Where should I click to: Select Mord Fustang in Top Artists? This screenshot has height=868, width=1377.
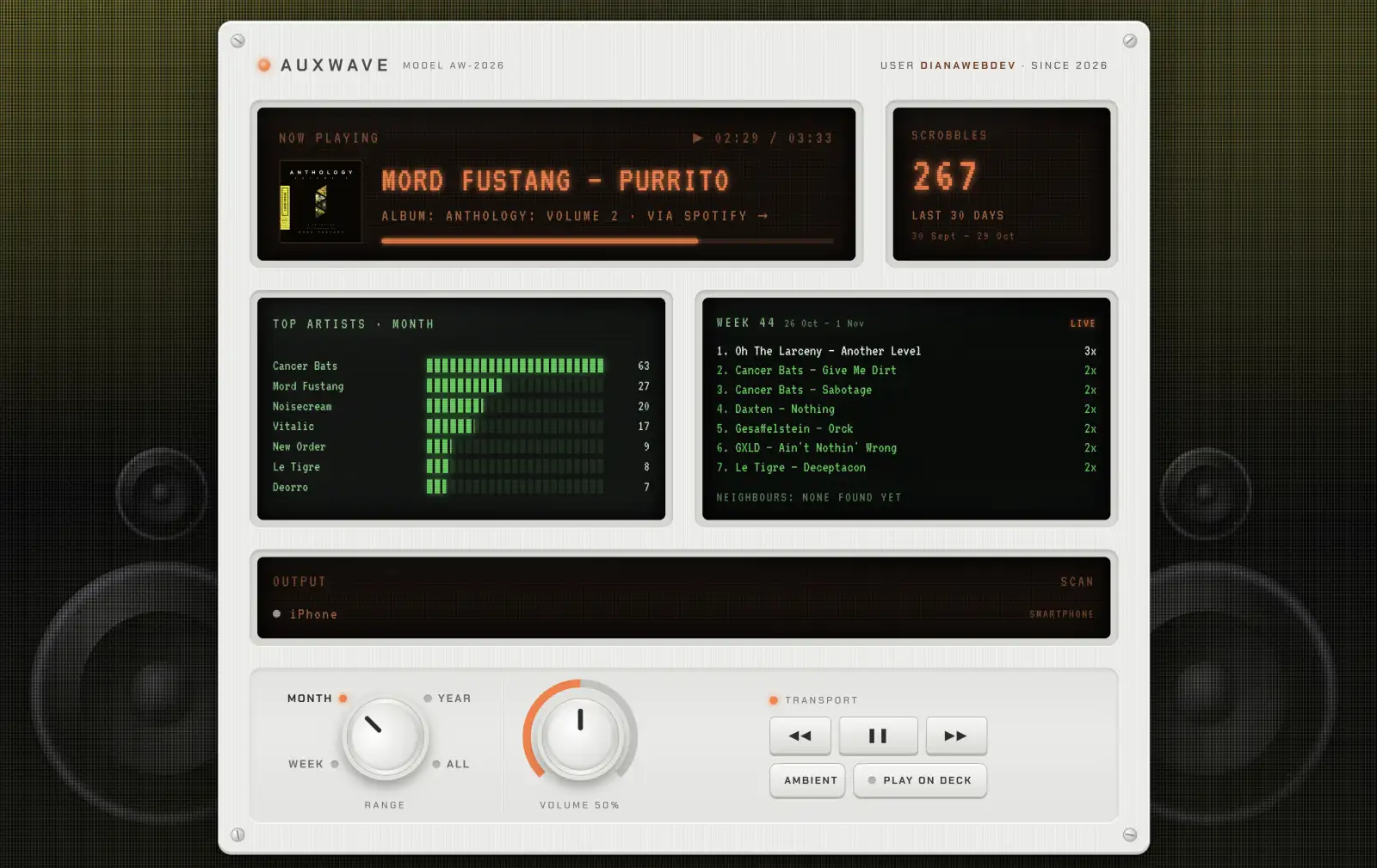click(x=461, y=386)
